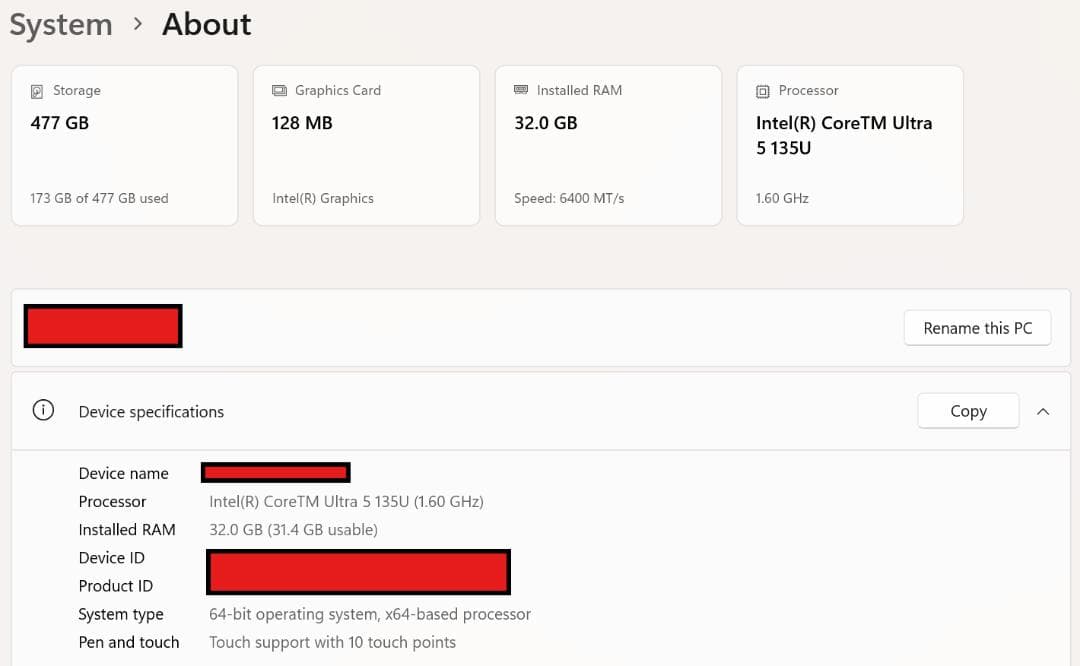Click the About page title
1080x666 pixels.
pyautogui.click(x=207, y=24)
